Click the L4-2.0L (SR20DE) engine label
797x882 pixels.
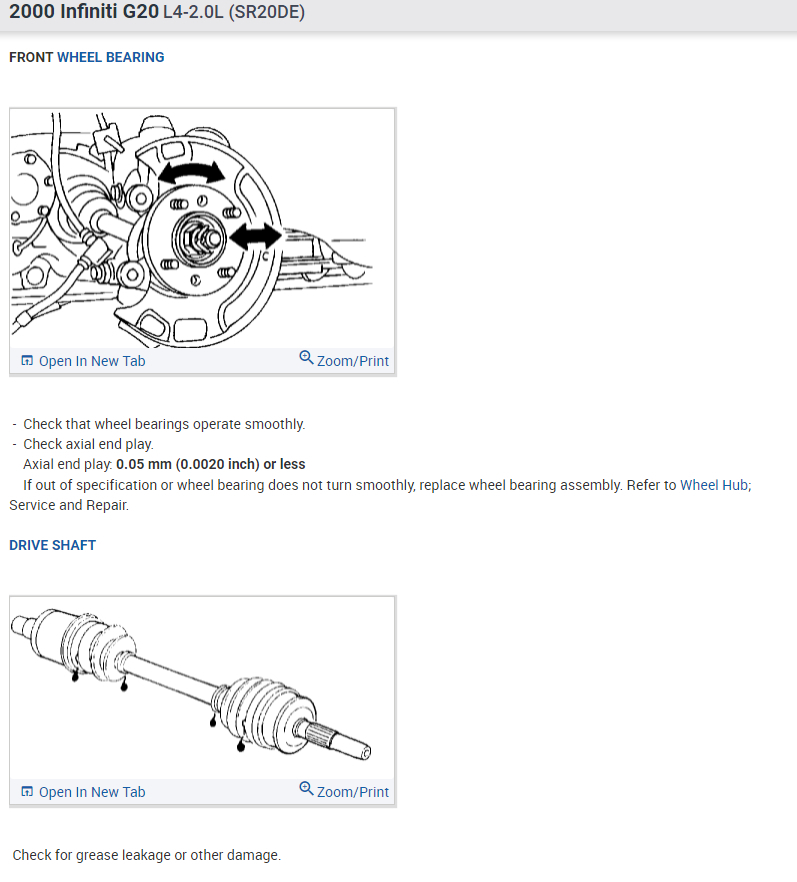(x=234, y=12)
